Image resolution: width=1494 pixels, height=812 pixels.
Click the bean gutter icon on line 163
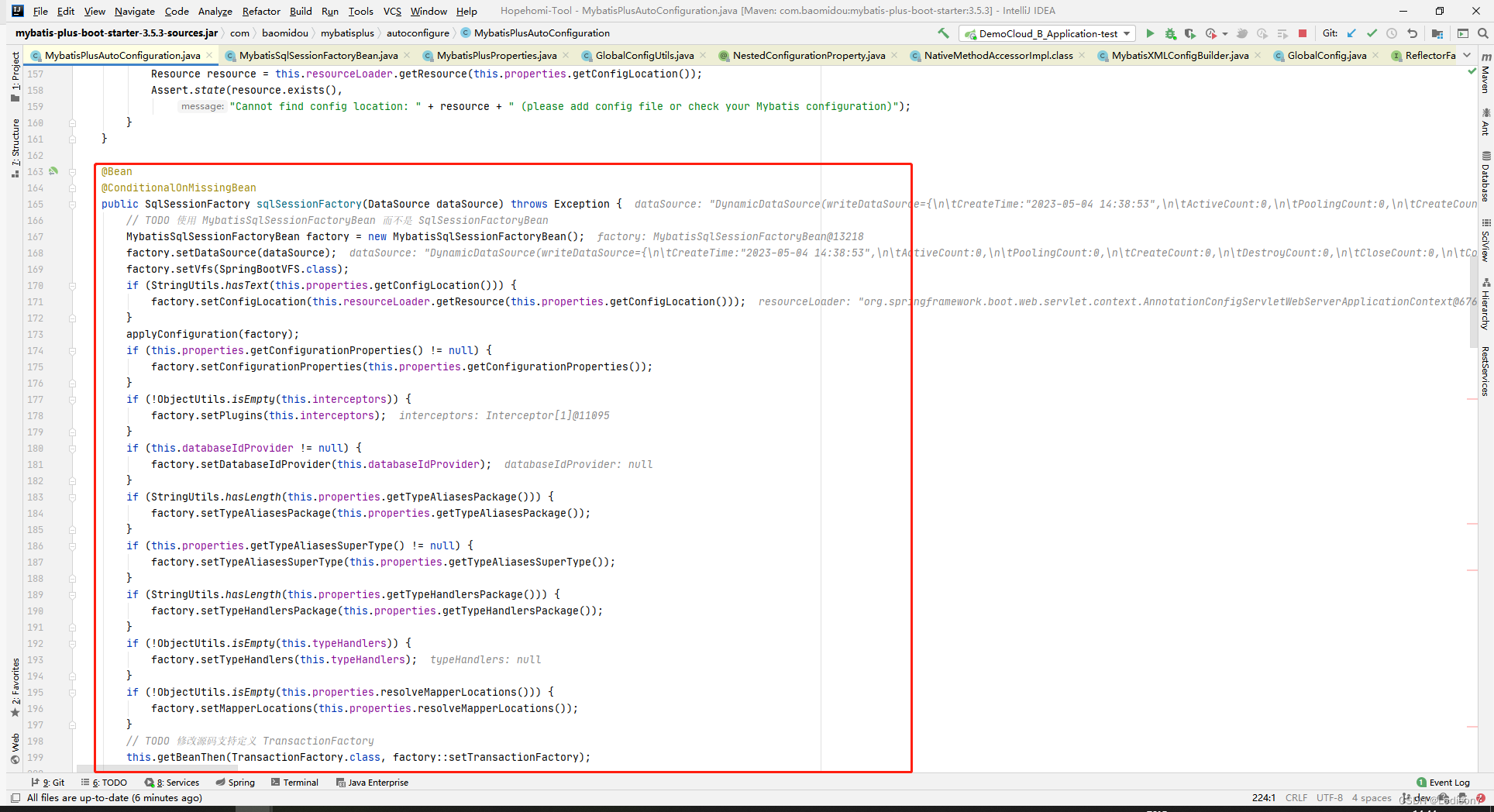pos(53,171)
